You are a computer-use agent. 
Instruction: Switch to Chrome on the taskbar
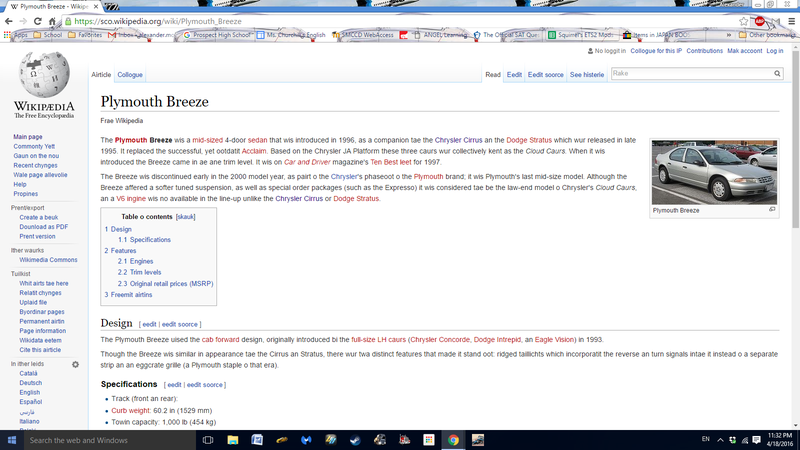pos(453,440)
